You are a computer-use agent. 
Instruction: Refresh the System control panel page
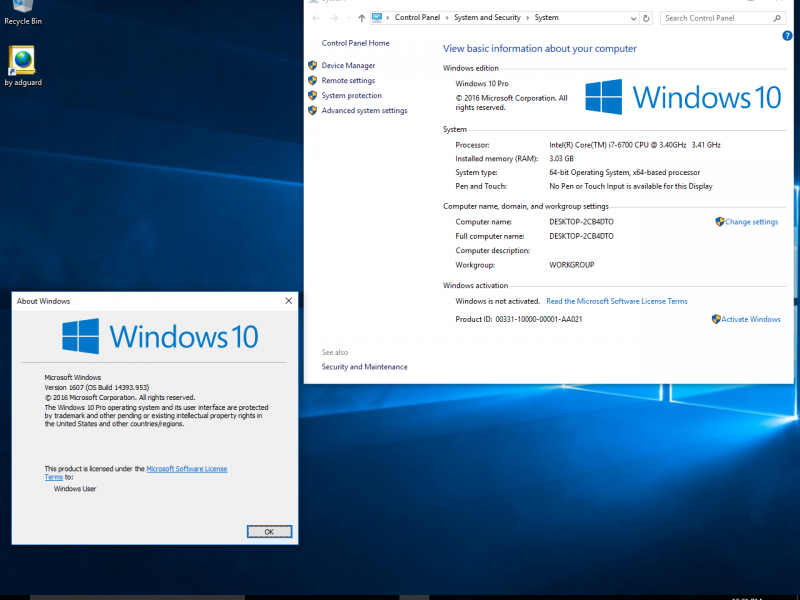(x=646, y=18)
